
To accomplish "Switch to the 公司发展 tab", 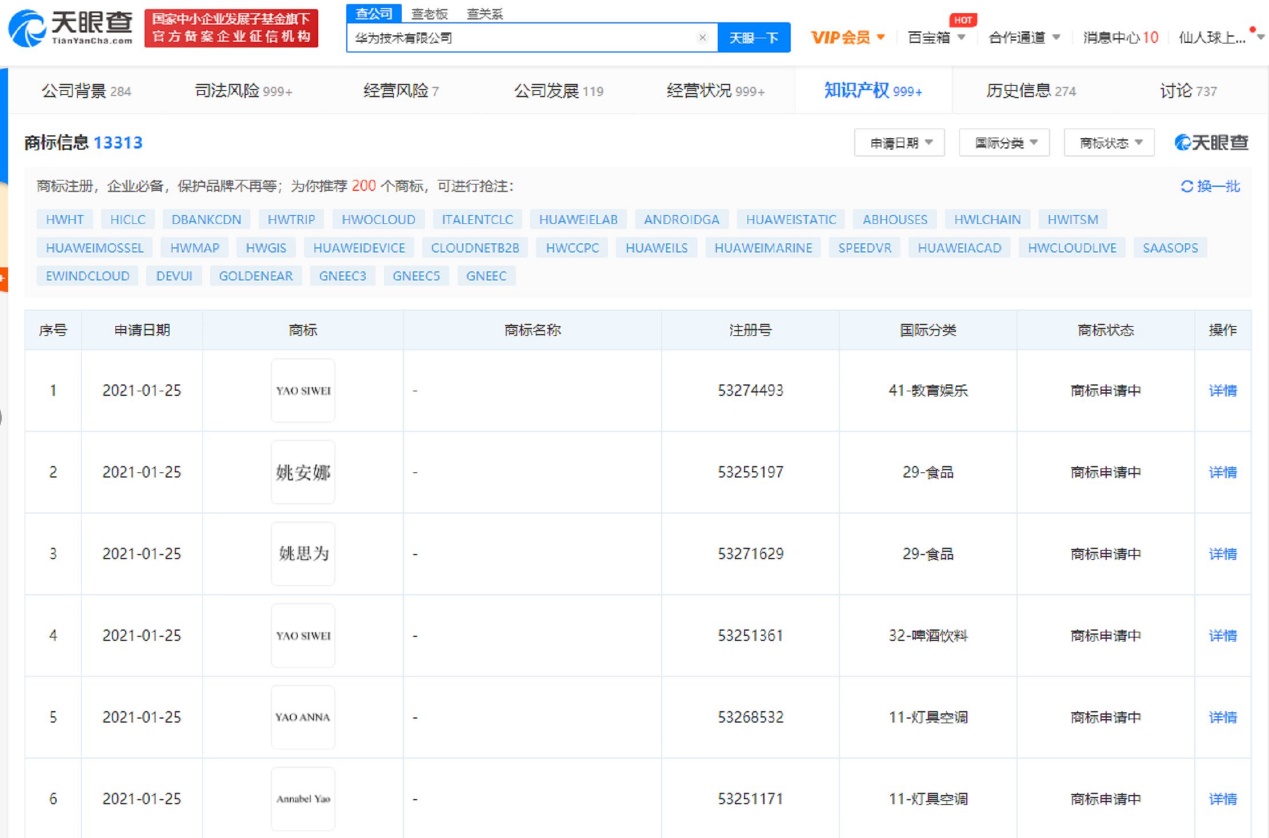I will (558, 91).
